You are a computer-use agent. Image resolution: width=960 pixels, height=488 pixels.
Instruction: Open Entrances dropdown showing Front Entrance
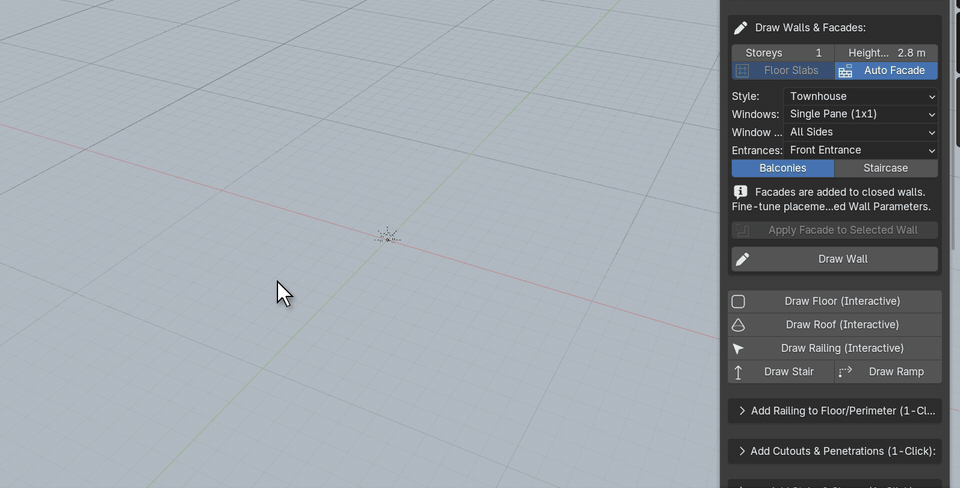pyautogui.click(x=861, y=150)
